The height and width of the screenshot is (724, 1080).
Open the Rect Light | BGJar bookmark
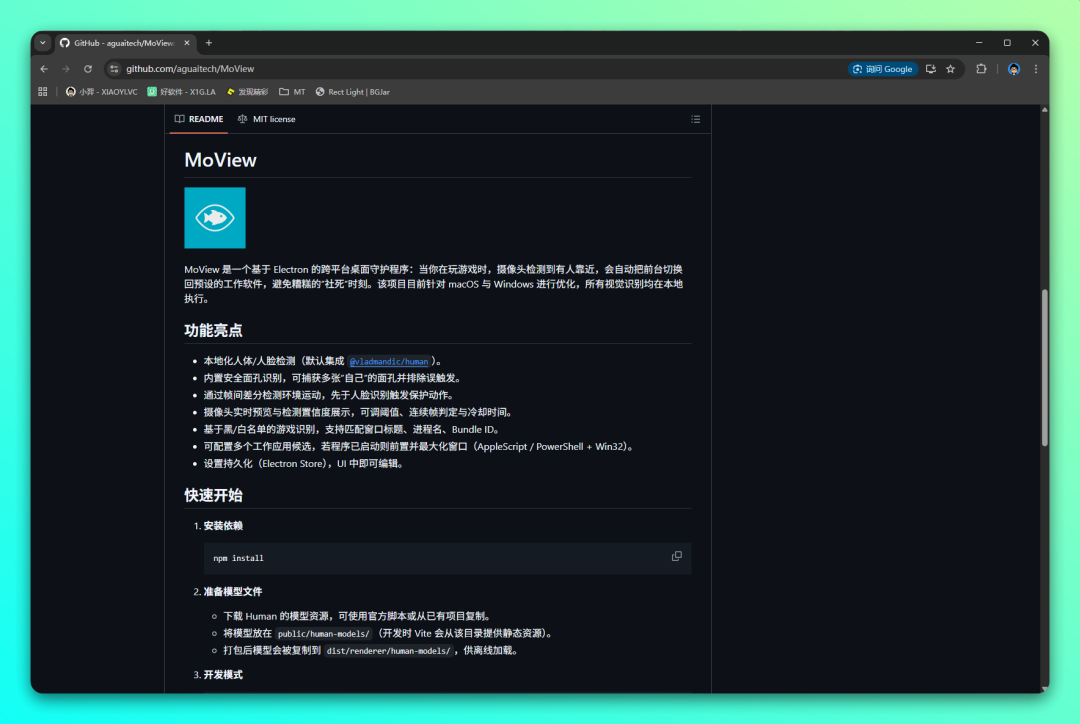coord(352,92)
